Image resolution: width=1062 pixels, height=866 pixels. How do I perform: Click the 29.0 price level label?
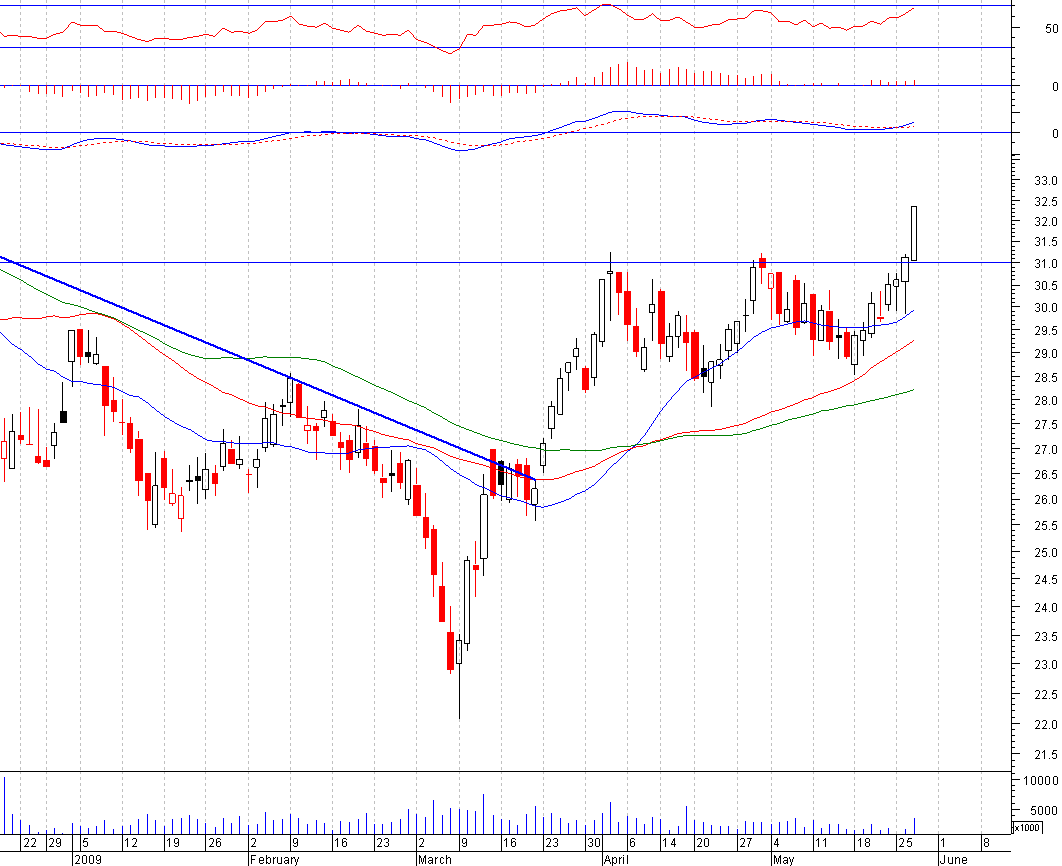[1045, 353]
